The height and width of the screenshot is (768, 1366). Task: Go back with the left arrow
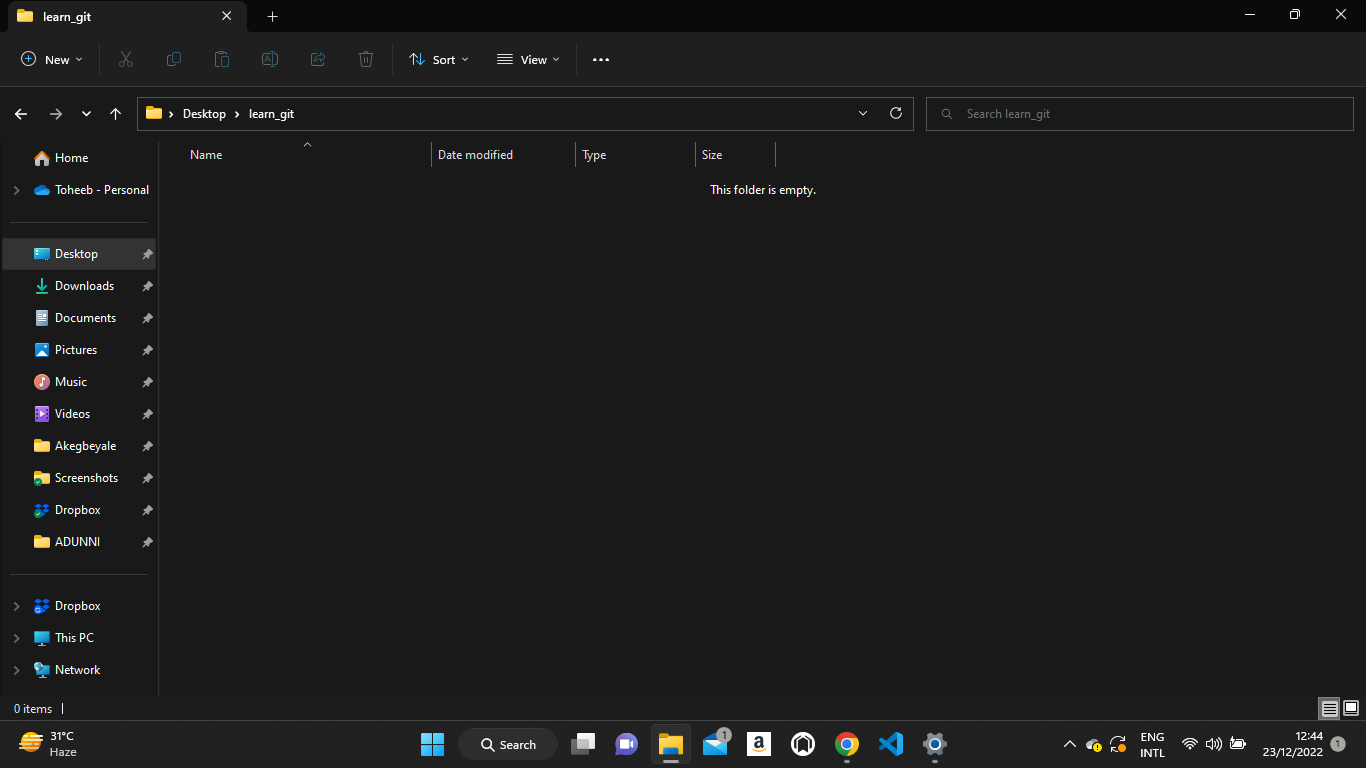click(x=21, y=114)
